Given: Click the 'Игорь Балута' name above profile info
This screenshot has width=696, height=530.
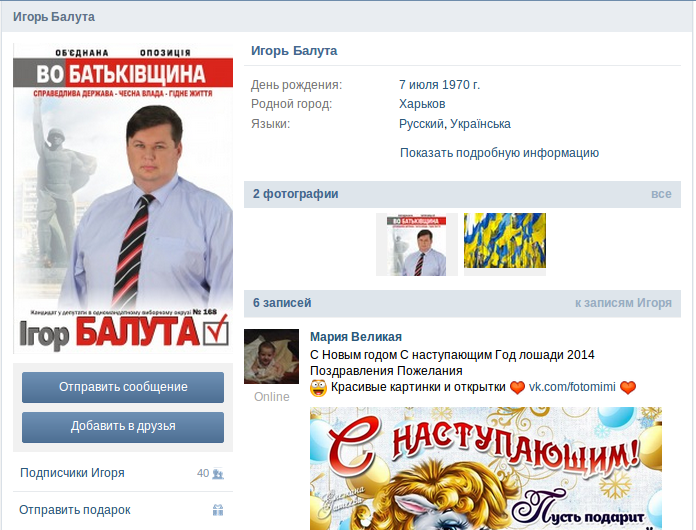Looking at the screenshot, I should coord(294,51).
